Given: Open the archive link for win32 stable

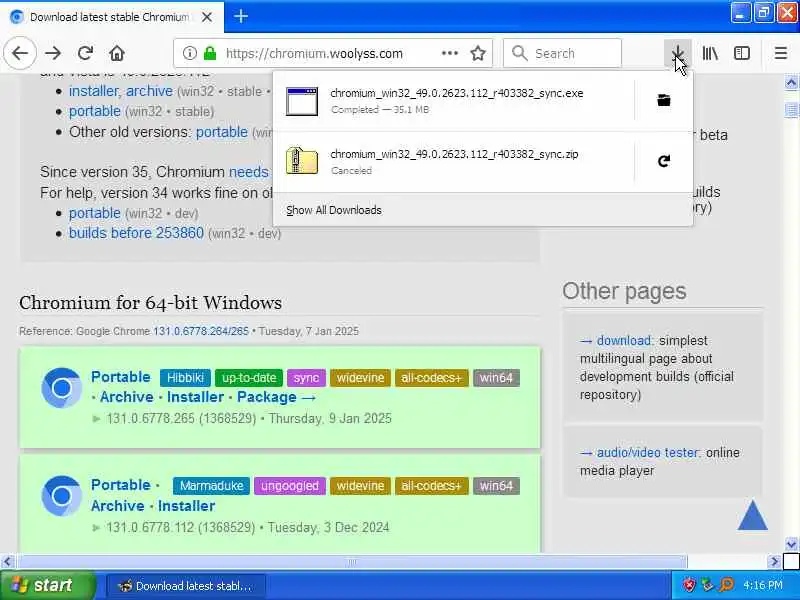Looking at the screenshot, I should coord(149,91).
